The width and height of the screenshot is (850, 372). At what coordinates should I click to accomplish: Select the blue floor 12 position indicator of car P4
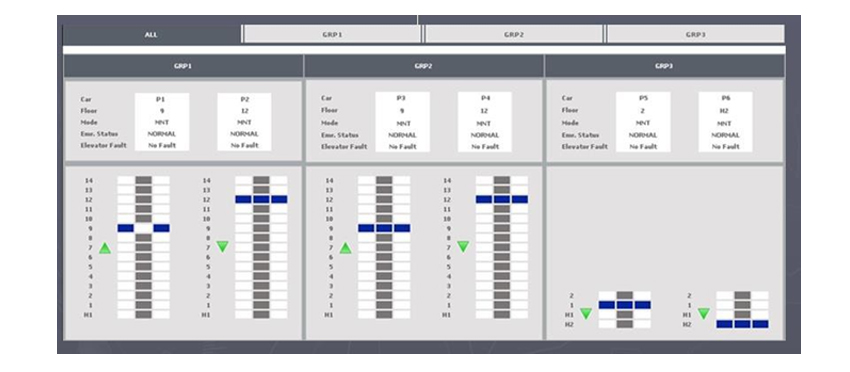[502, 200]
